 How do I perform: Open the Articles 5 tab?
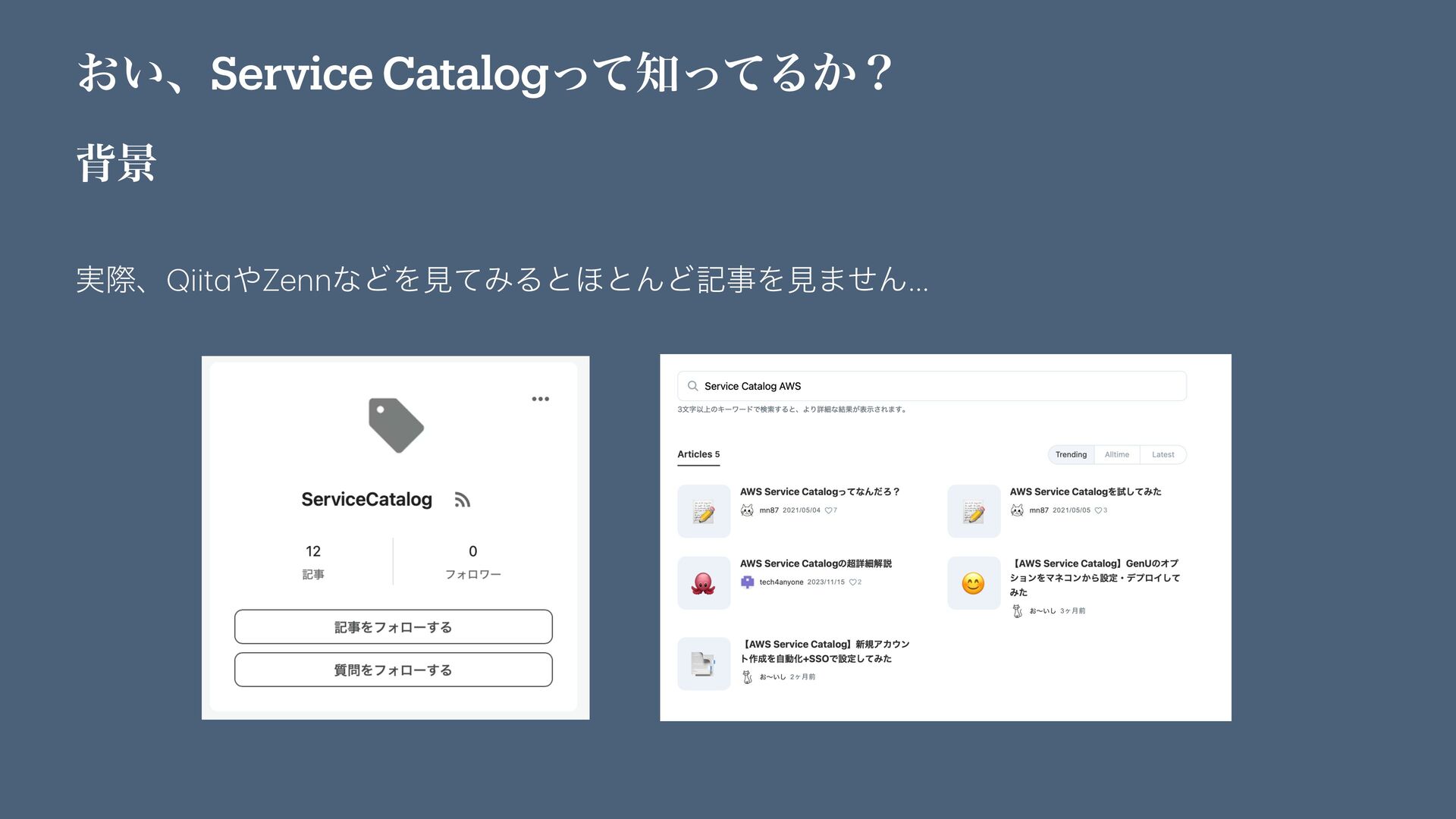(698, 454)
